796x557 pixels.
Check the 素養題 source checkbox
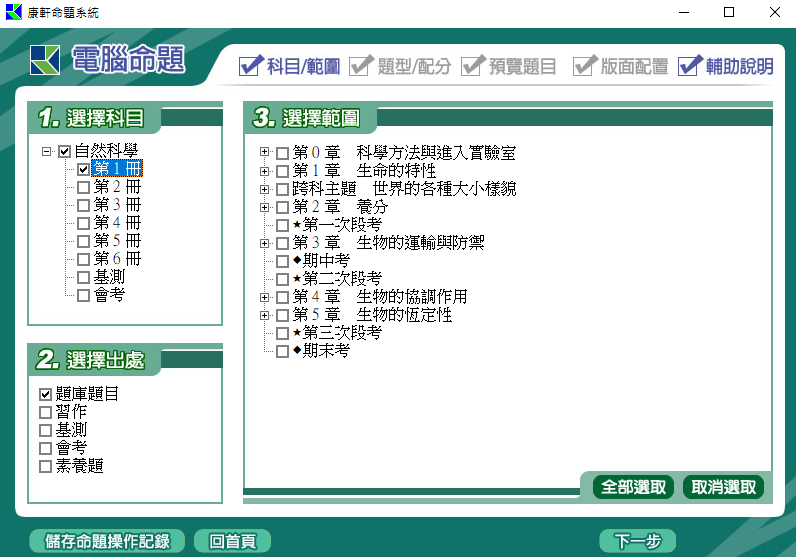(45, 466)
